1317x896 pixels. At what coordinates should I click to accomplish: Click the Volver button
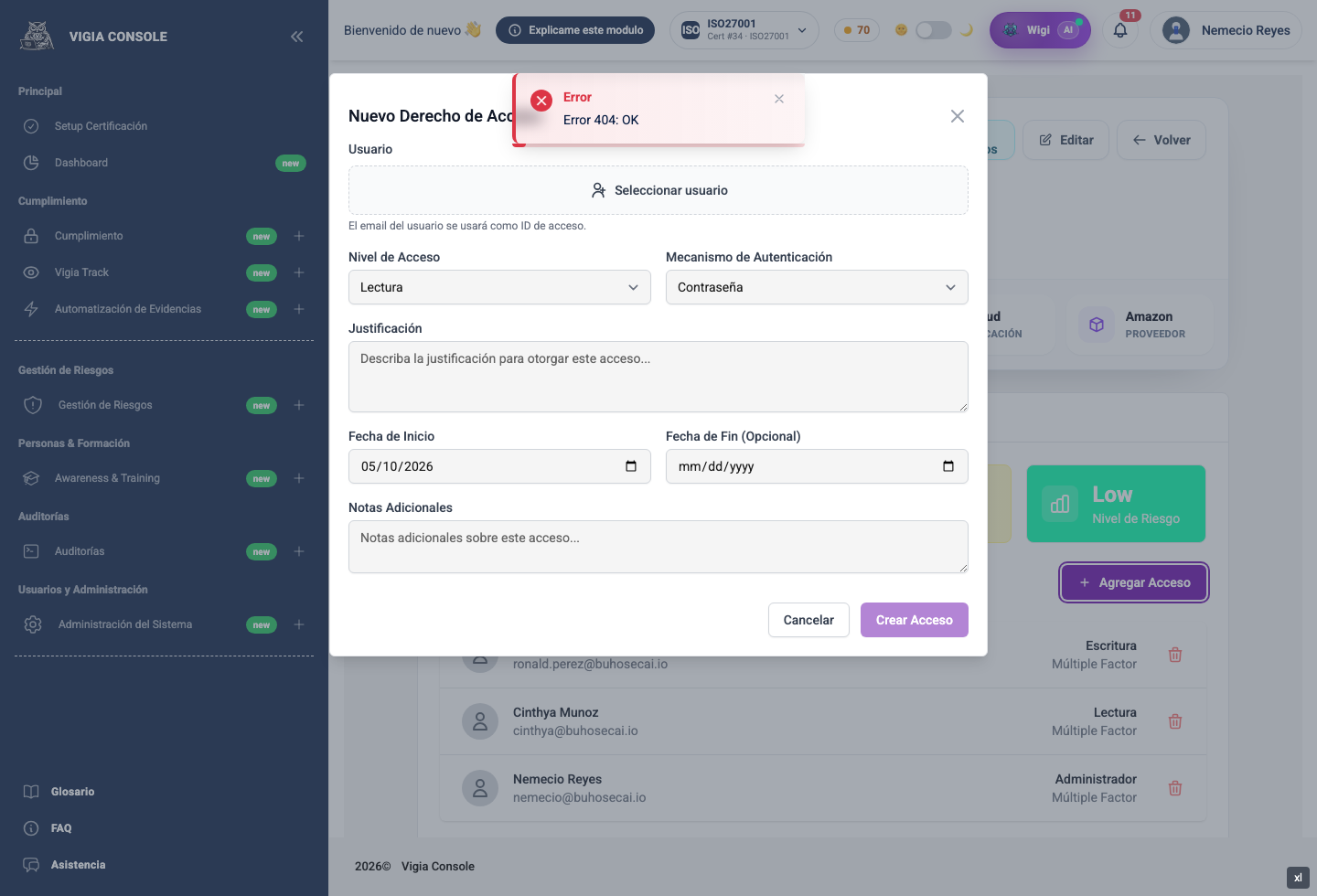1162,140
